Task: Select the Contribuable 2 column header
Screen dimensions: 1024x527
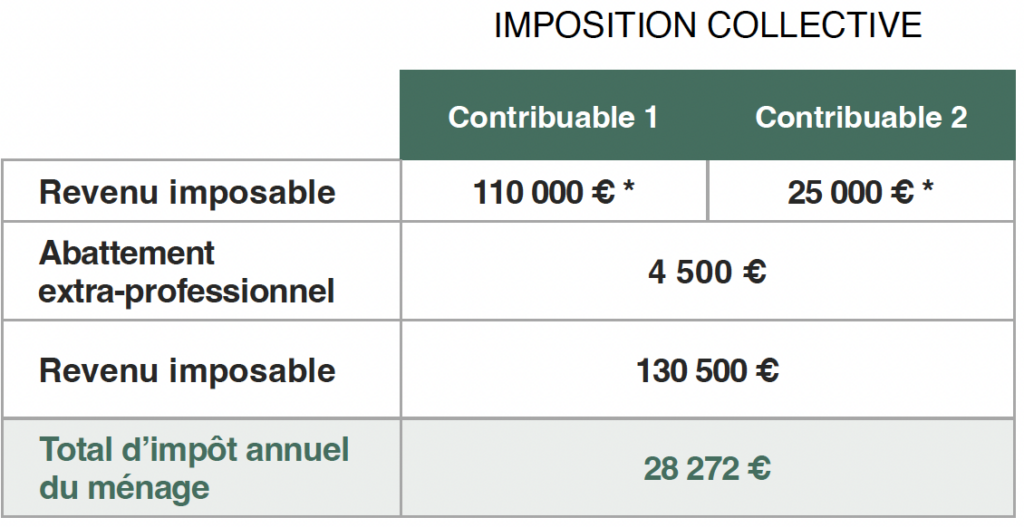Action: (x=861, y=117)
